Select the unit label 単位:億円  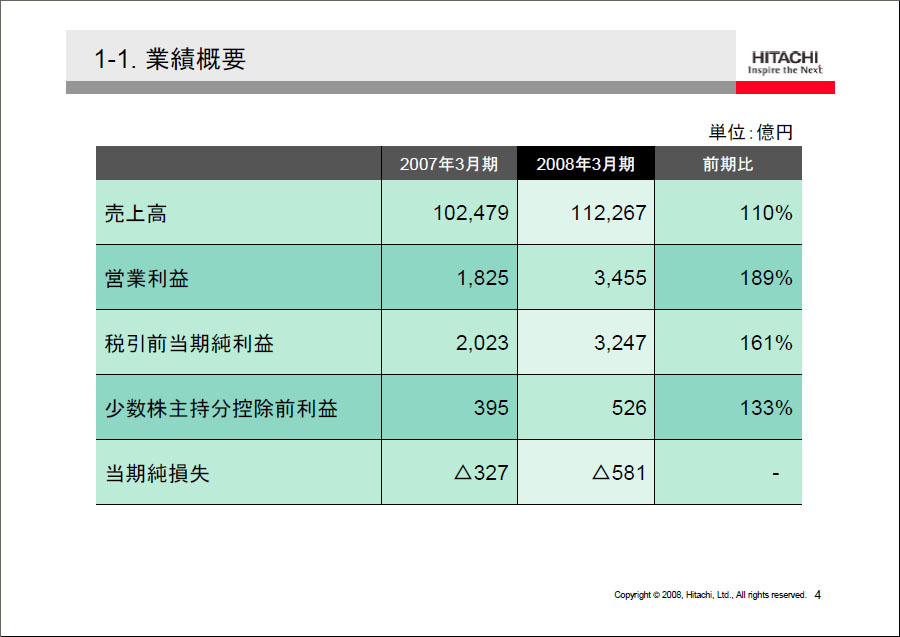751,132
